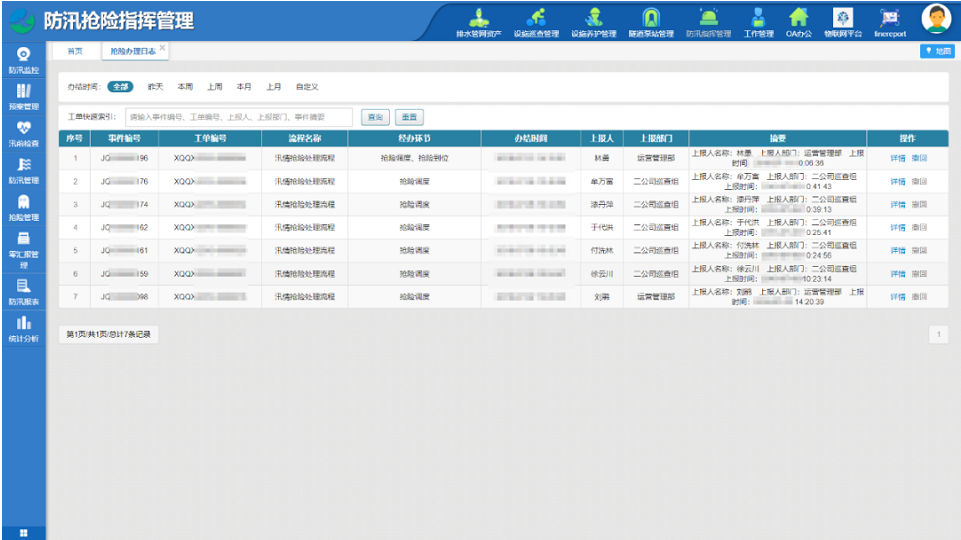Select the 抢险办理日志 tab
Screen dimensions: 961x540
click(x=132, y=51)
